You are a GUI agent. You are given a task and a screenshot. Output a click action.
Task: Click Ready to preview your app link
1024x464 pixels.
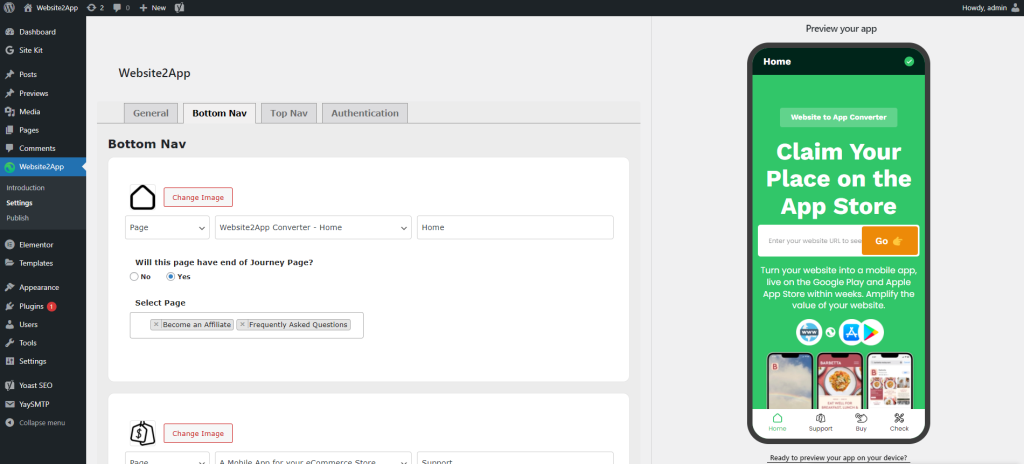pos(839,458)
